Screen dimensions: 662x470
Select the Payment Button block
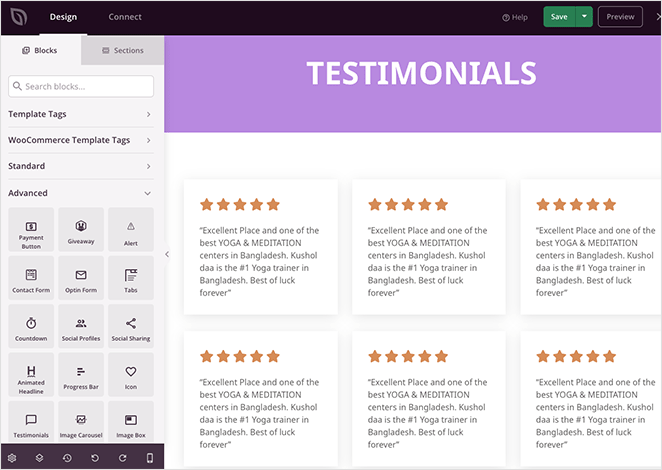click(31, 231)
